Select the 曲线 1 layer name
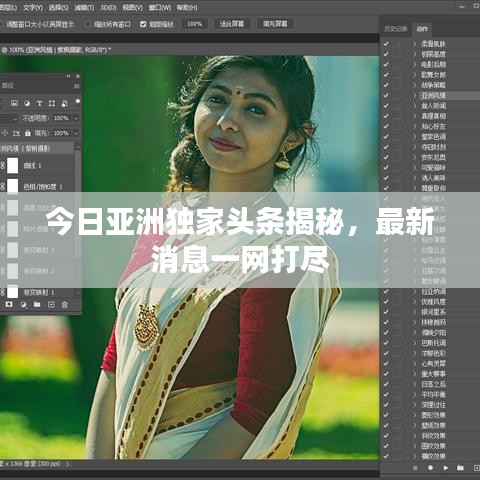 (32, 166)
